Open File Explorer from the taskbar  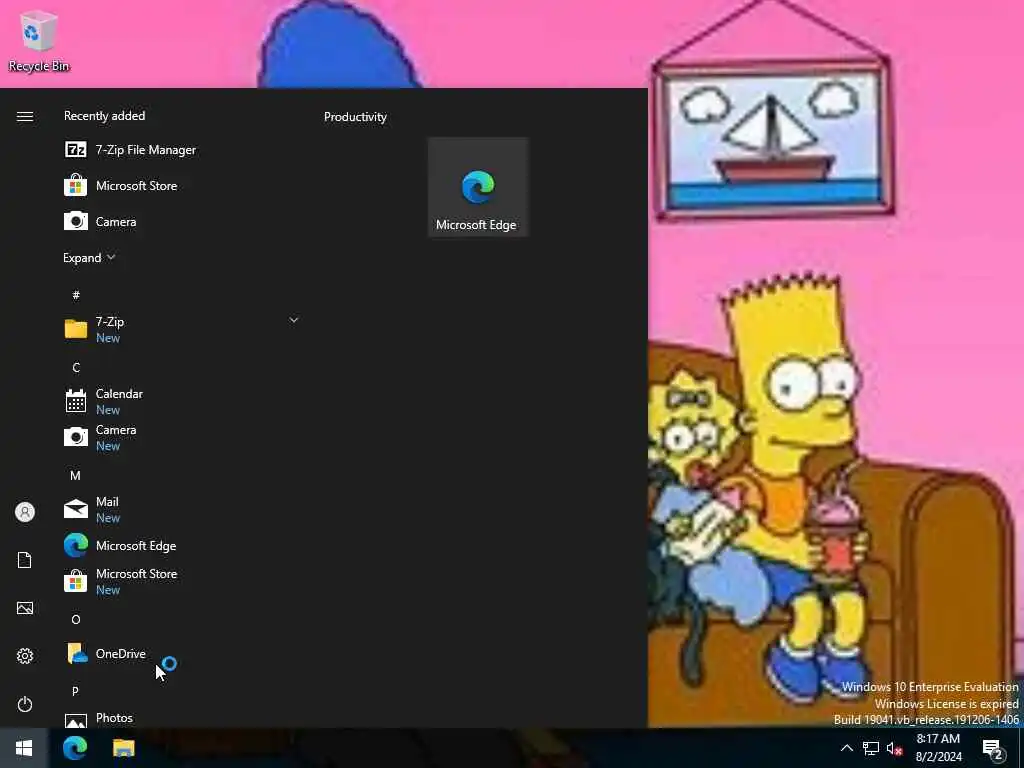tap(123, 748)
